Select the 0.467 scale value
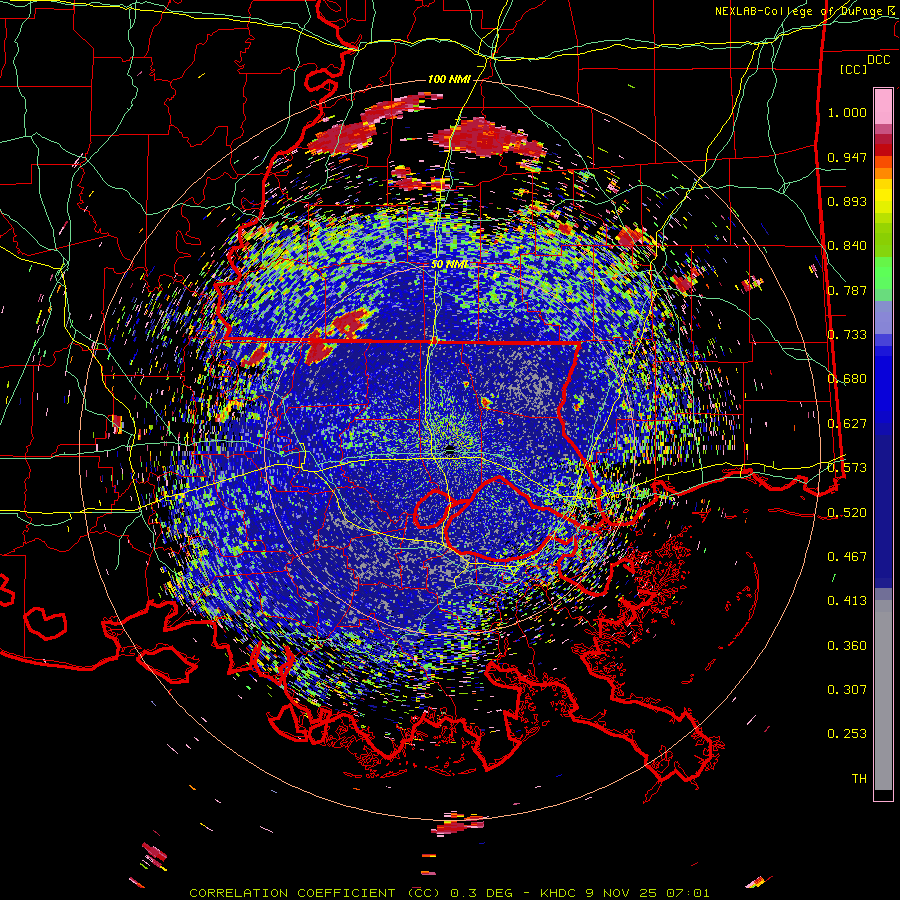Viewport: 900px width, 900px height. pos(847,557)
